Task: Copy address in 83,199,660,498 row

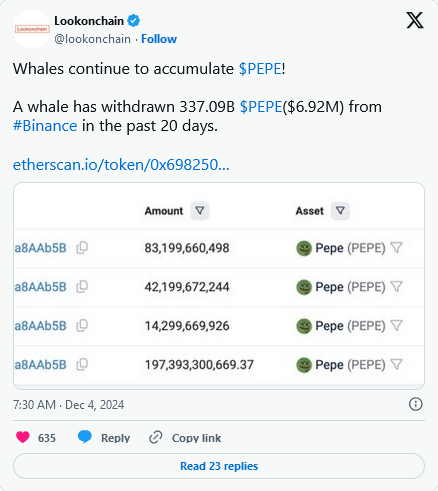Action: [82, 248]
